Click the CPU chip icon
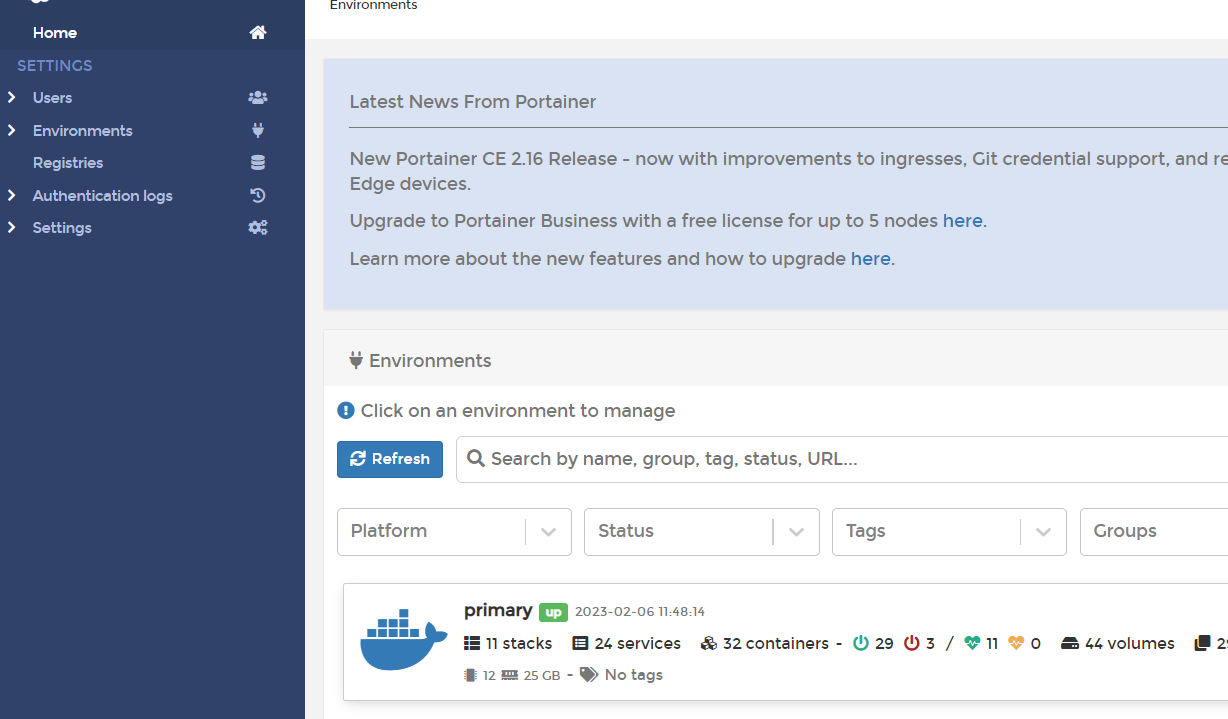1228x719 pixels. [x=471, y=675]
